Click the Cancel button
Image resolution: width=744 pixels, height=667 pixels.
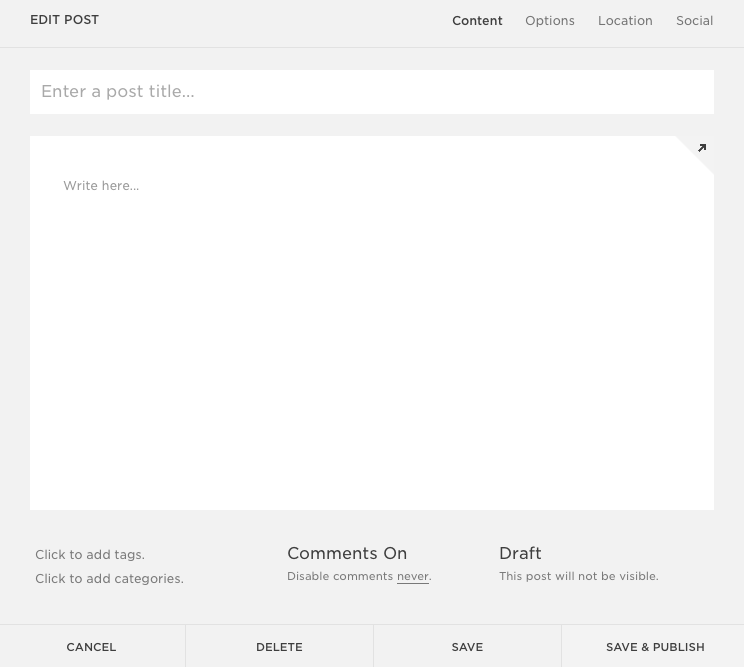[91, 647]
